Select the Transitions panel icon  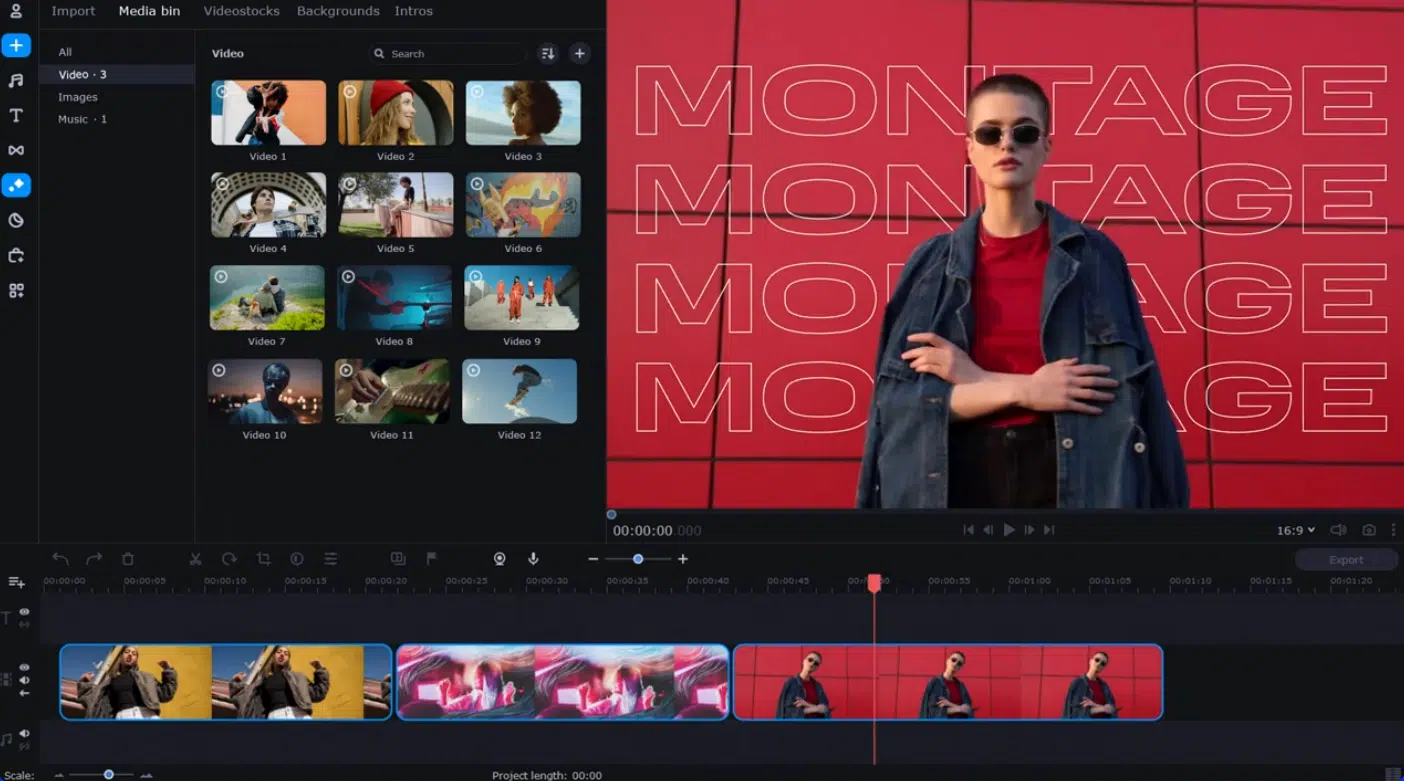point(16,150)
